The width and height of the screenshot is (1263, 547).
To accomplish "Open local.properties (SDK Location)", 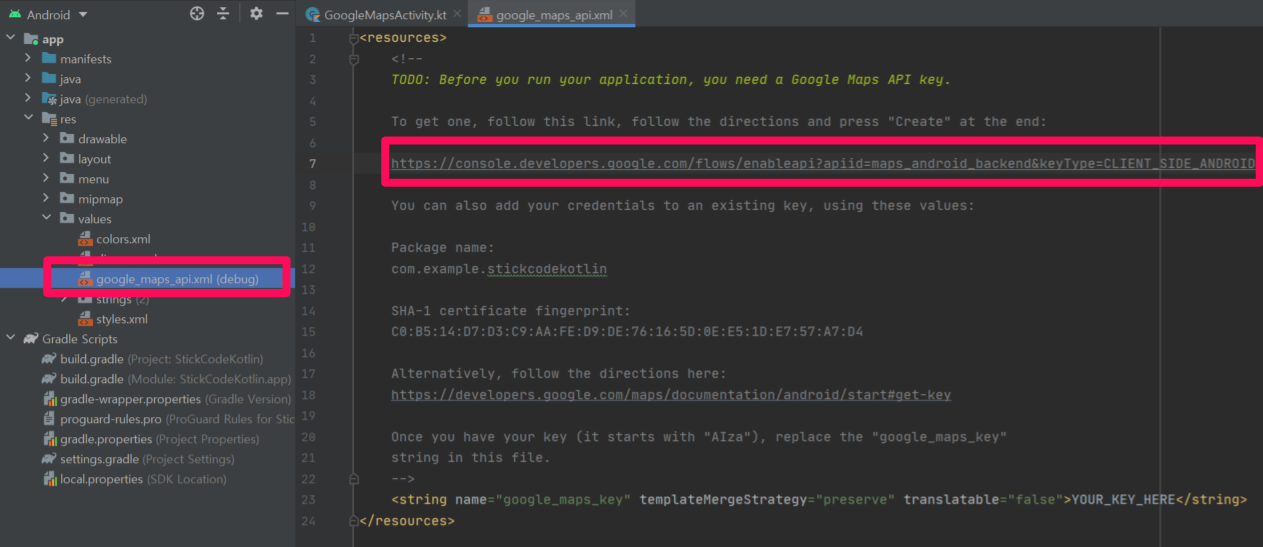I will tap(143, 479).
